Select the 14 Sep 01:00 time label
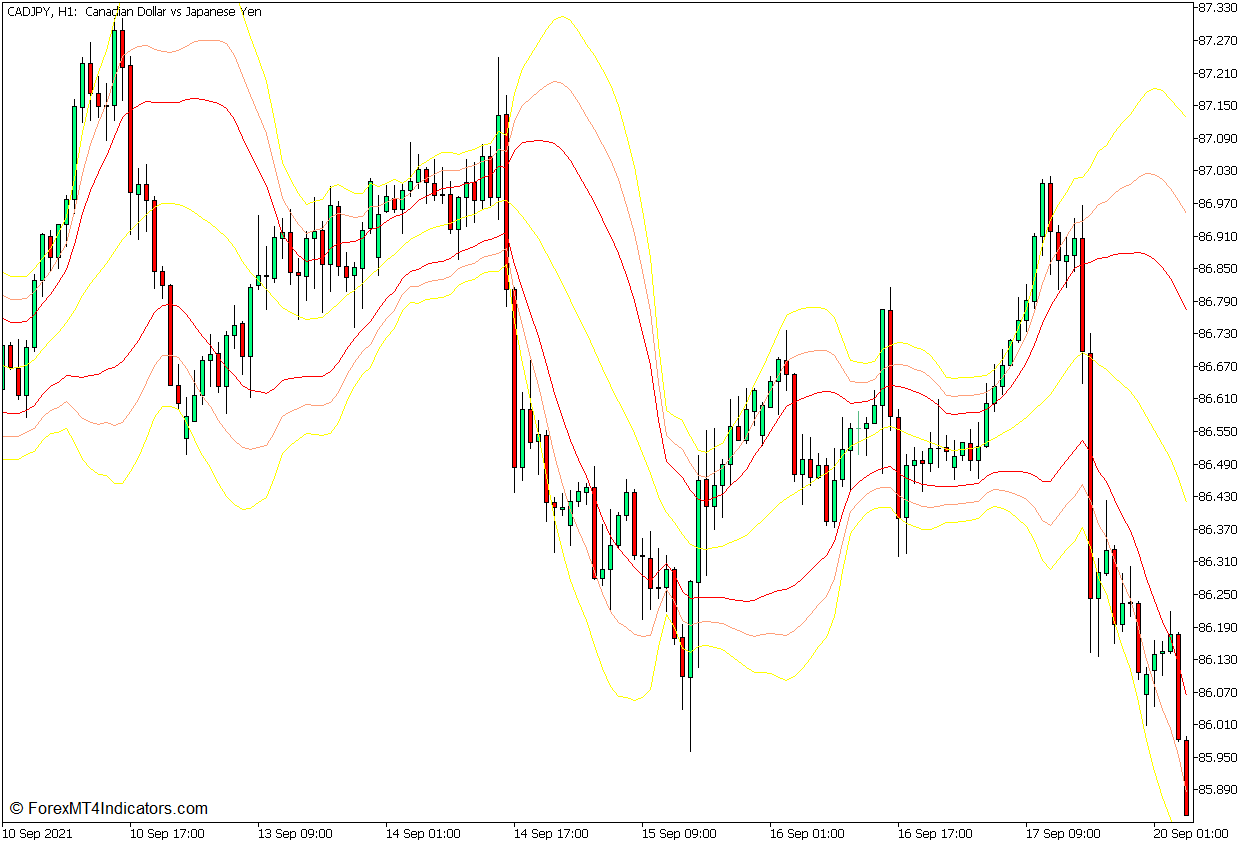Image resolution: width=1256 pixels, height=846 pixels. 423,833
